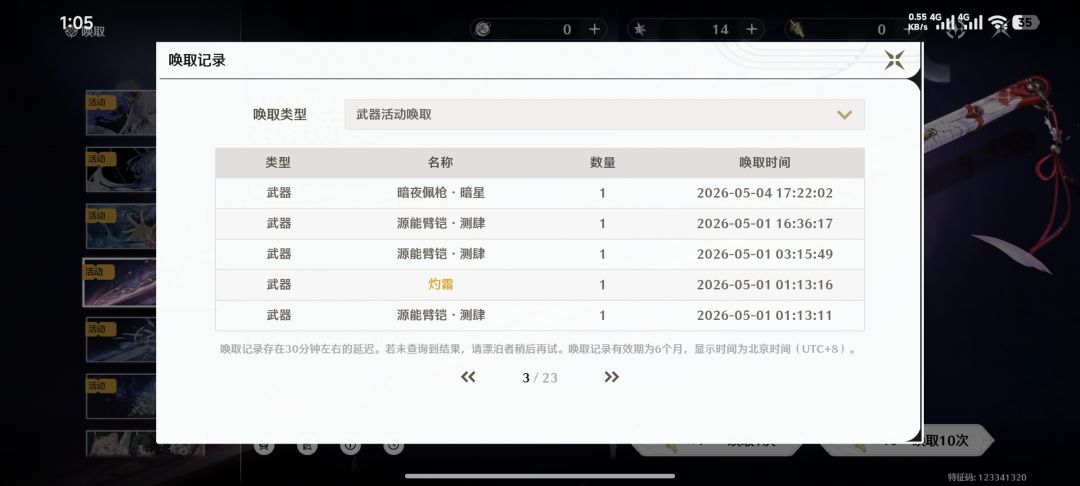The image size is (1080, 486).
Task: Click the star-shaped currency icon beside 14
Action: [x=639, y=29]
